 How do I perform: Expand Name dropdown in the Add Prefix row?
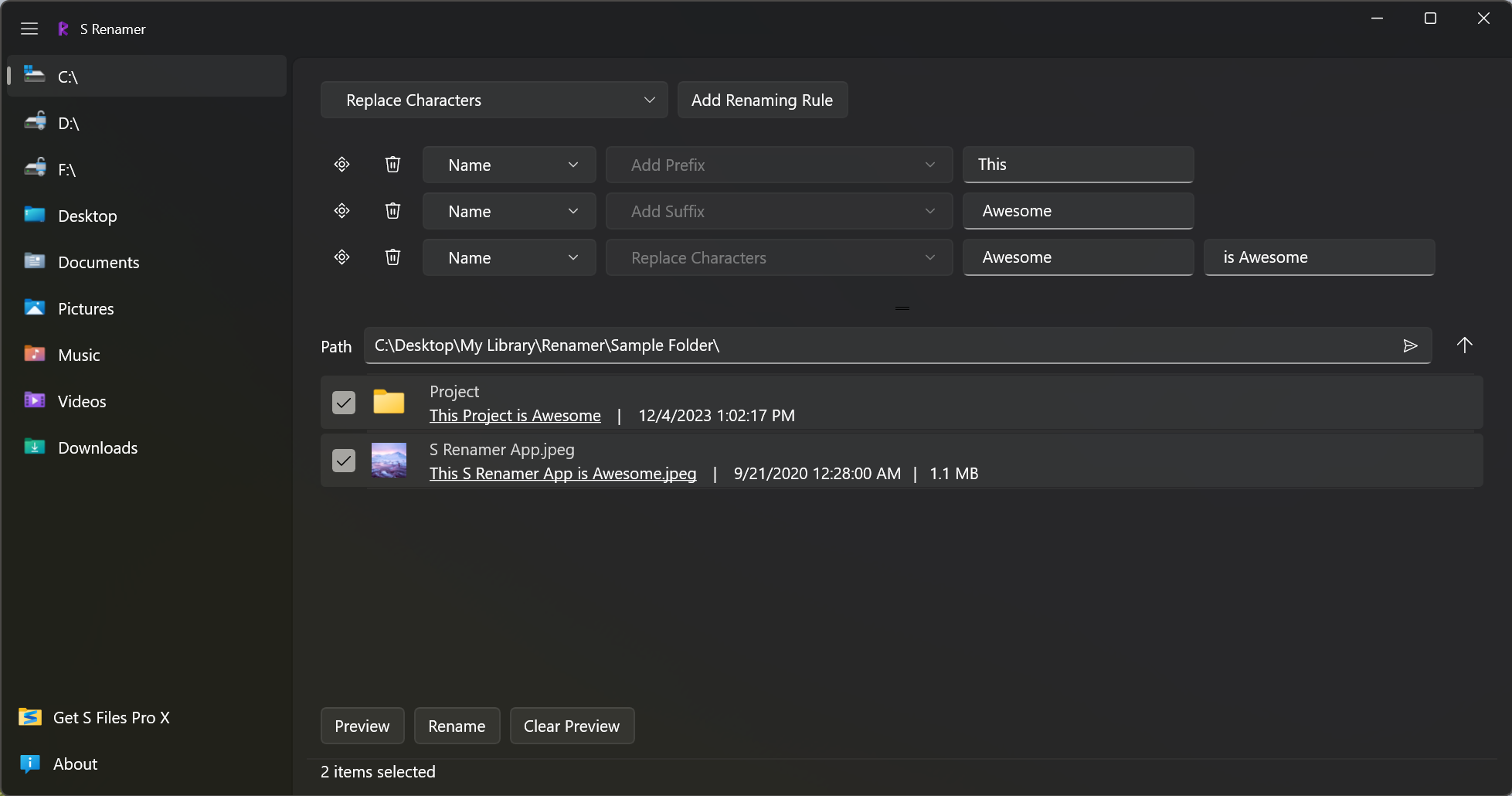(x=509, y=165)
